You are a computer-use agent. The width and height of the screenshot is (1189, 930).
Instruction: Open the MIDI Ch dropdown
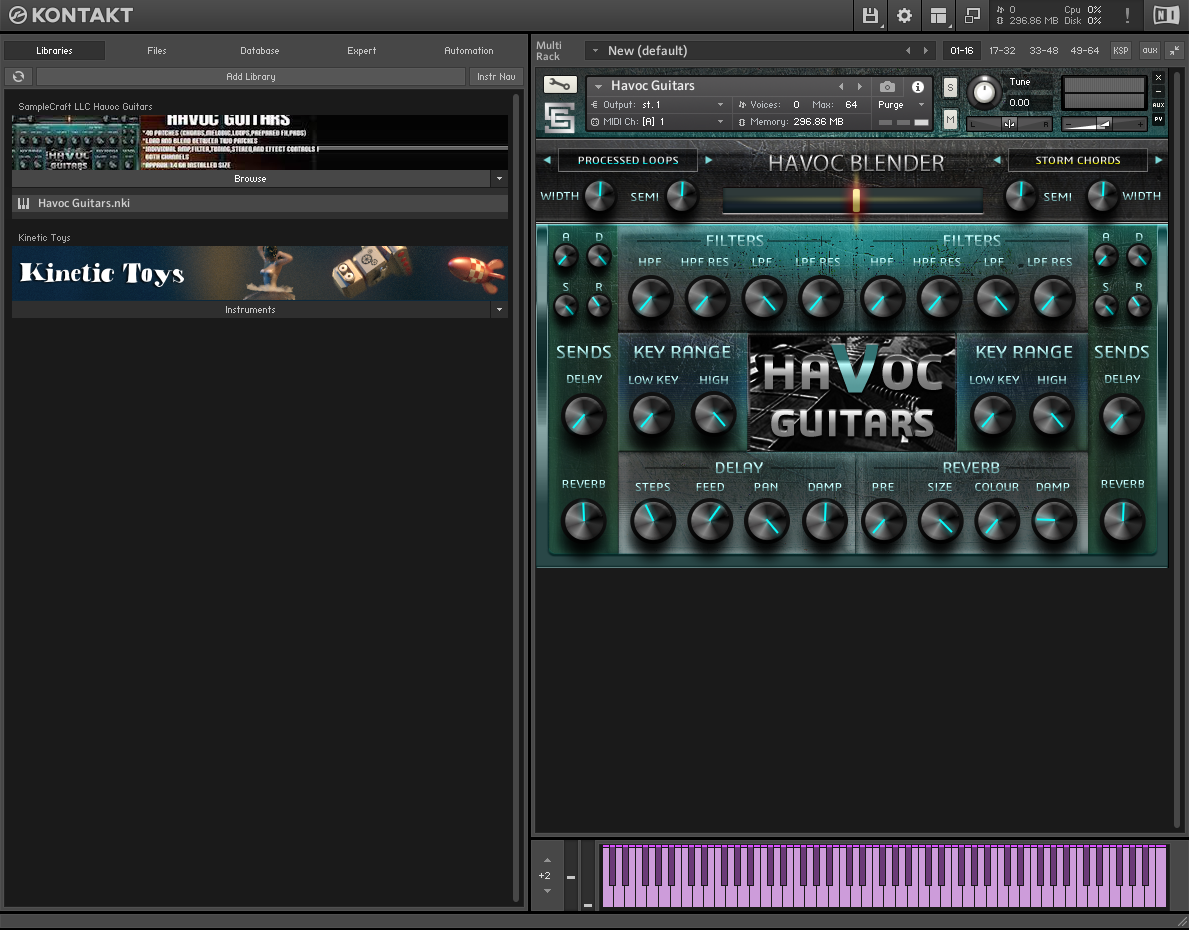pos(658,121)
